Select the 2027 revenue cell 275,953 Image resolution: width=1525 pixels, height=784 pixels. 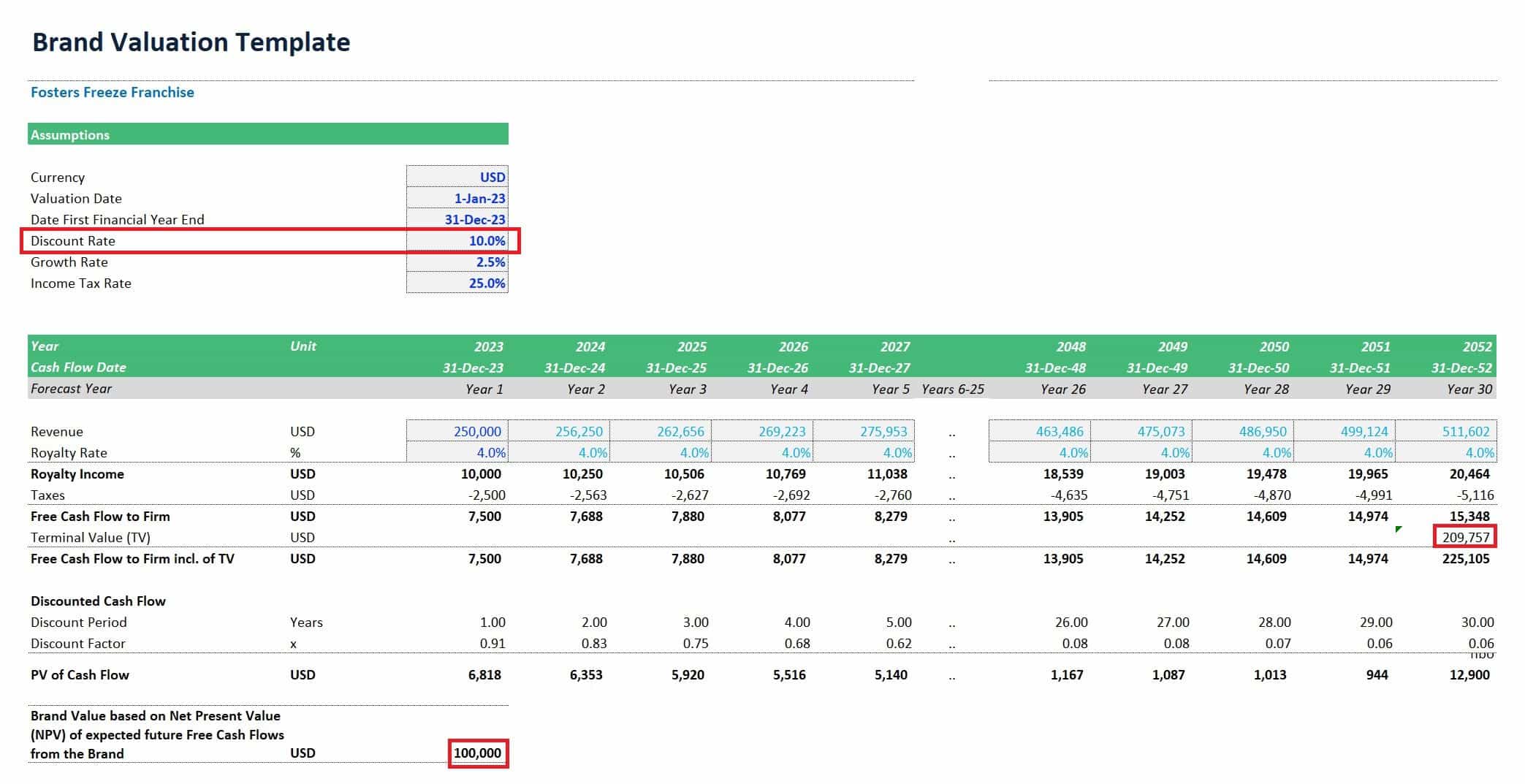tap(864, 431)
